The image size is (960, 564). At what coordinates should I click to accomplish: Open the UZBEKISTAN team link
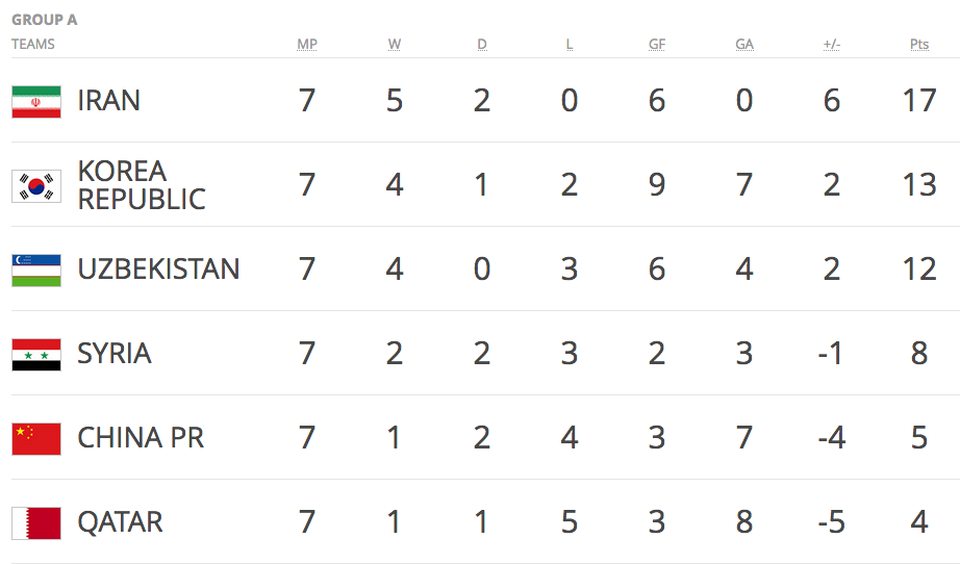pos(159,269)
